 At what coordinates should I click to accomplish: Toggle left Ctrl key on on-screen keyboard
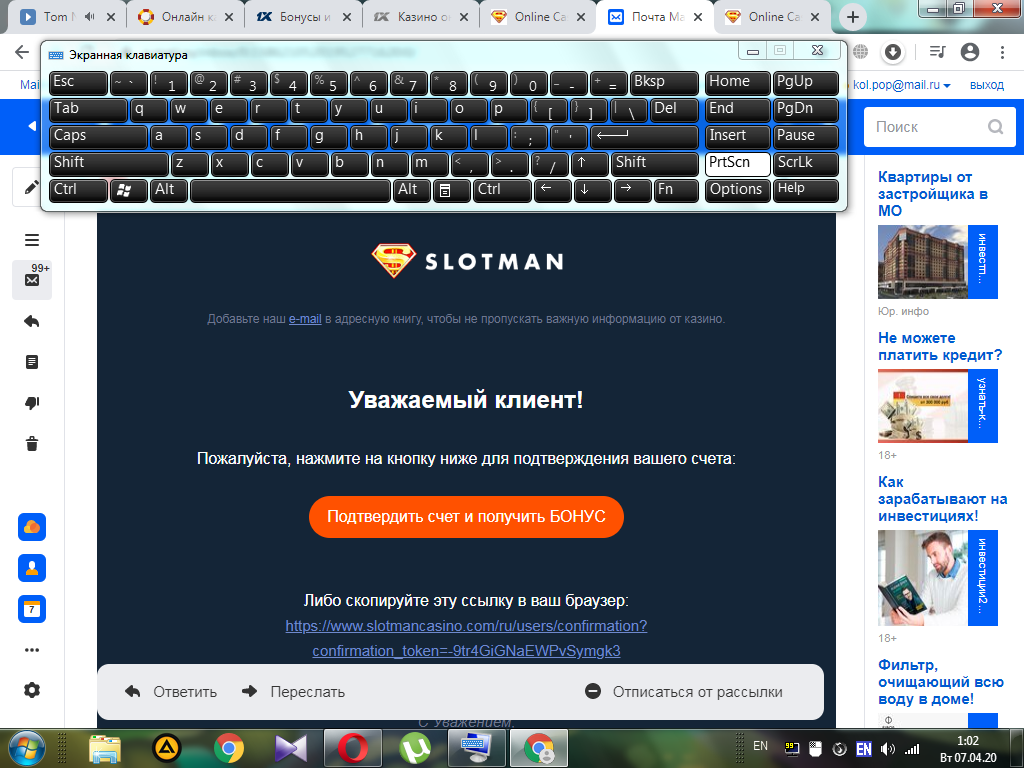(x=78, y=190)
